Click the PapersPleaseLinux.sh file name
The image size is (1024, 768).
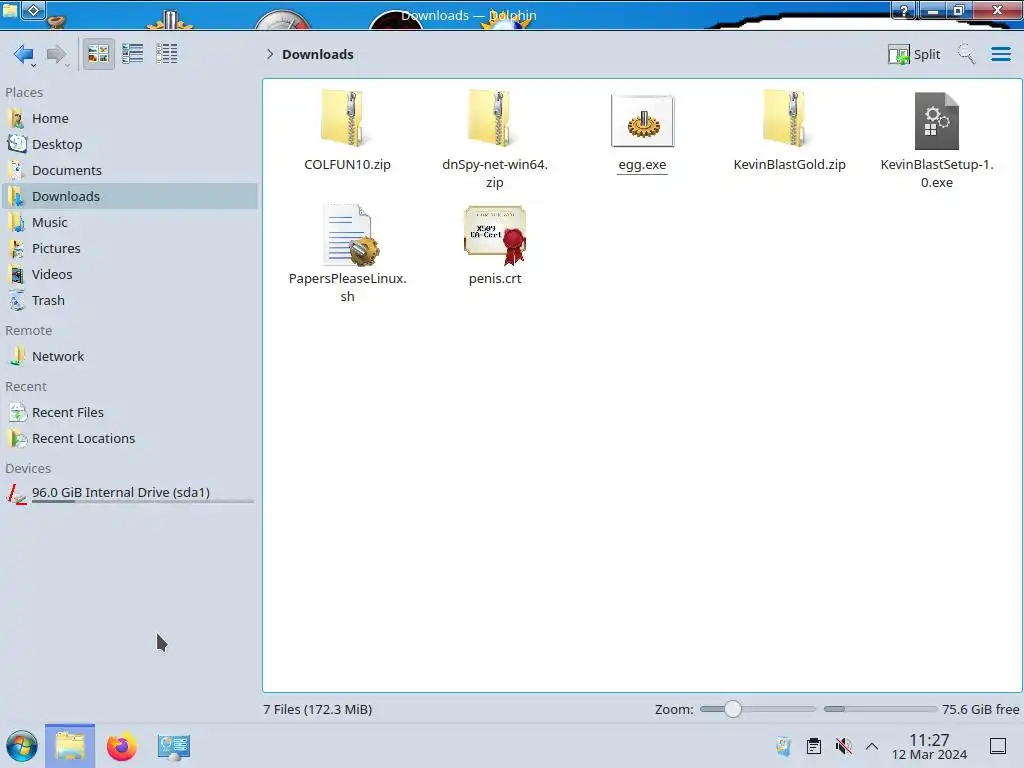347,287
